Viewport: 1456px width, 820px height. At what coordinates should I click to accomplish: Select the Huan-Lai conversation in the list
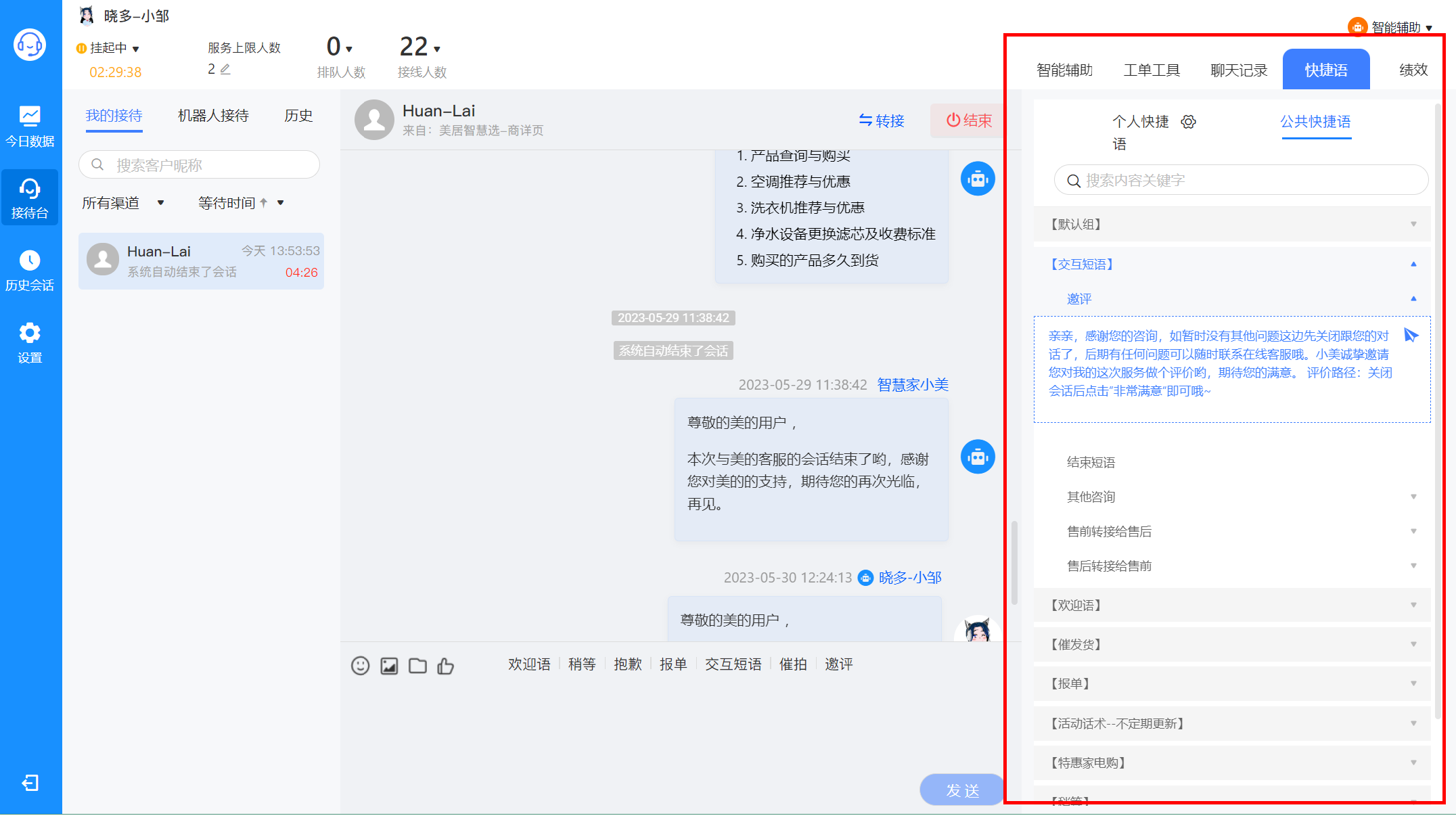(x=201, y=261)
